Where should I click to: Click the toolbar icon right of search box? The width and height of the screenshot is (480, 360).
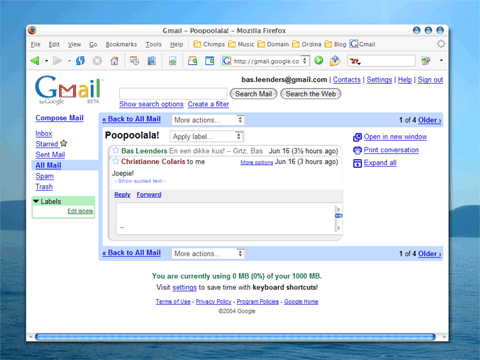(425, 61)
